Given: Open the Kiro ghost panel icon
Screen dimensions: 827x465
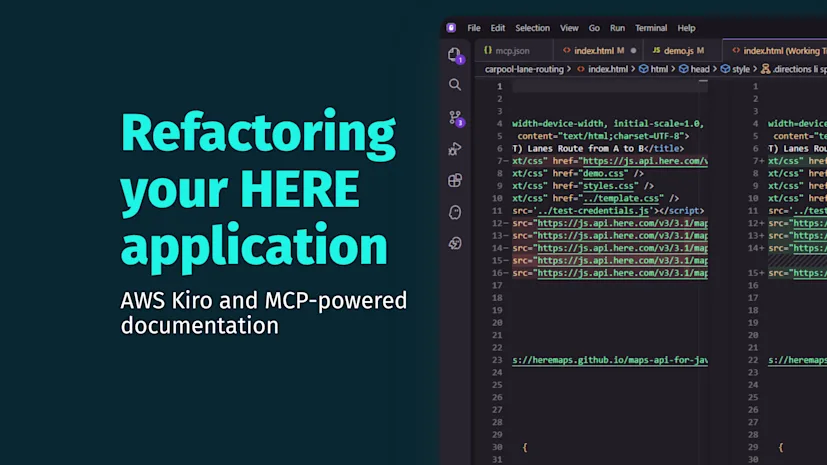Looking at the screenshot, I should click(x=455, y=212).
